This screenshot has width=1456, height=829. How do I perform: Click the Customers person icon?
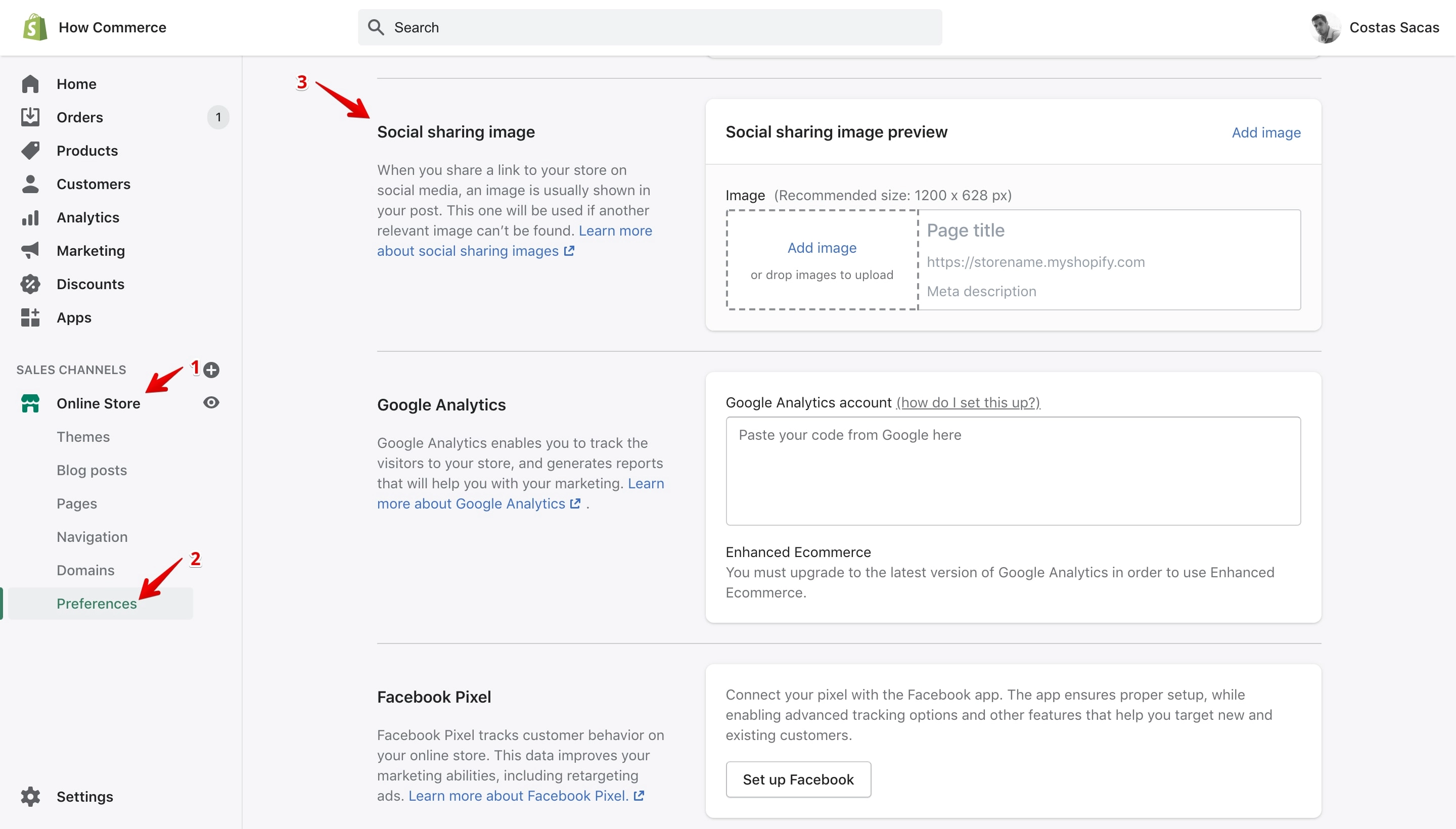[30, 184]
